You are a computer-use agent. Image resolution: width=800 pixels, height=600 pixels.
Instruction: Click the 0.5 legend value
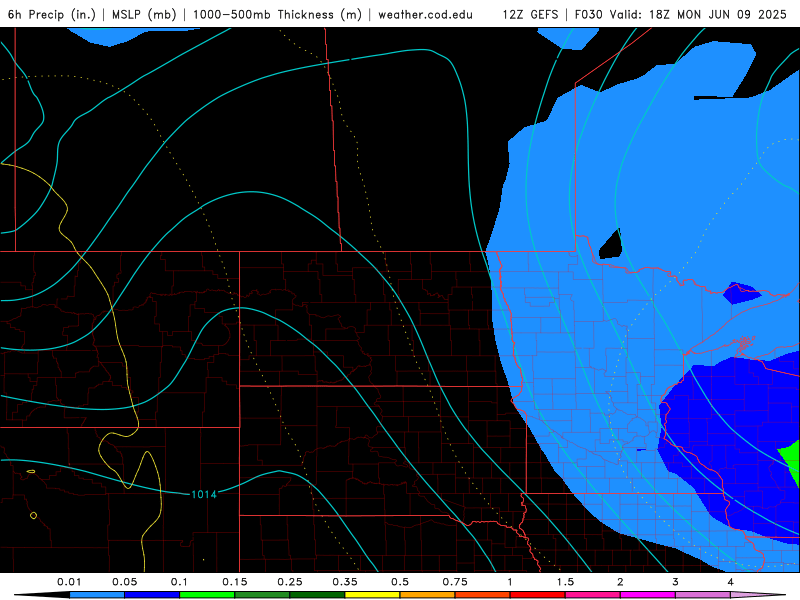click(400, 582)
